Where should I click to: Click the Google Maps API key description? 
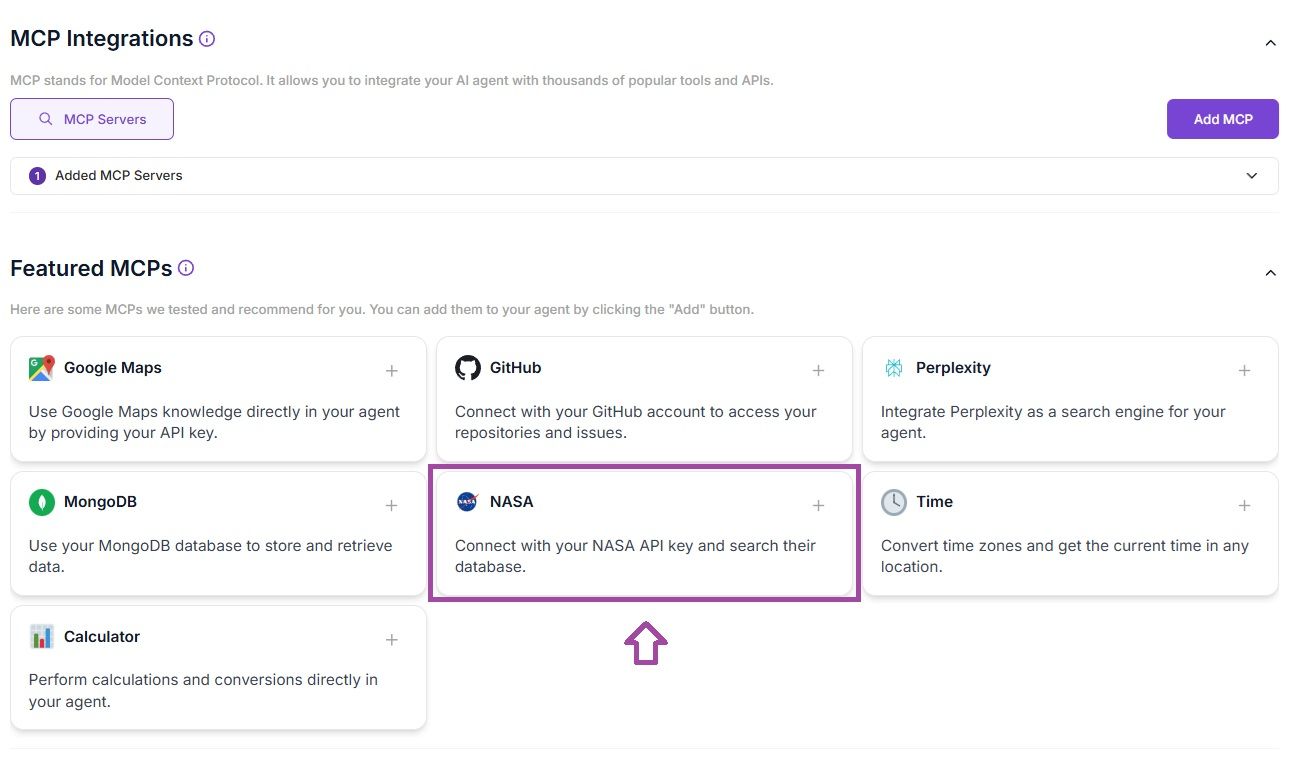214,422
